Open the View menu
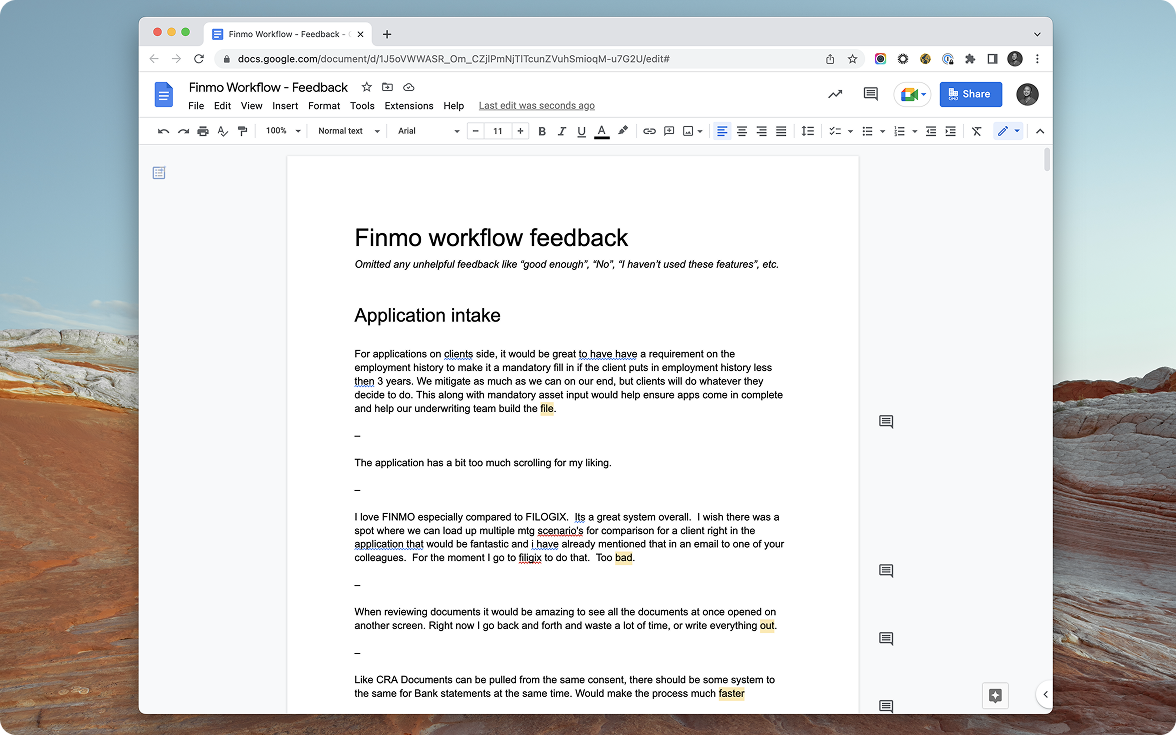The image size is (1176, 735). click(251, 106)
